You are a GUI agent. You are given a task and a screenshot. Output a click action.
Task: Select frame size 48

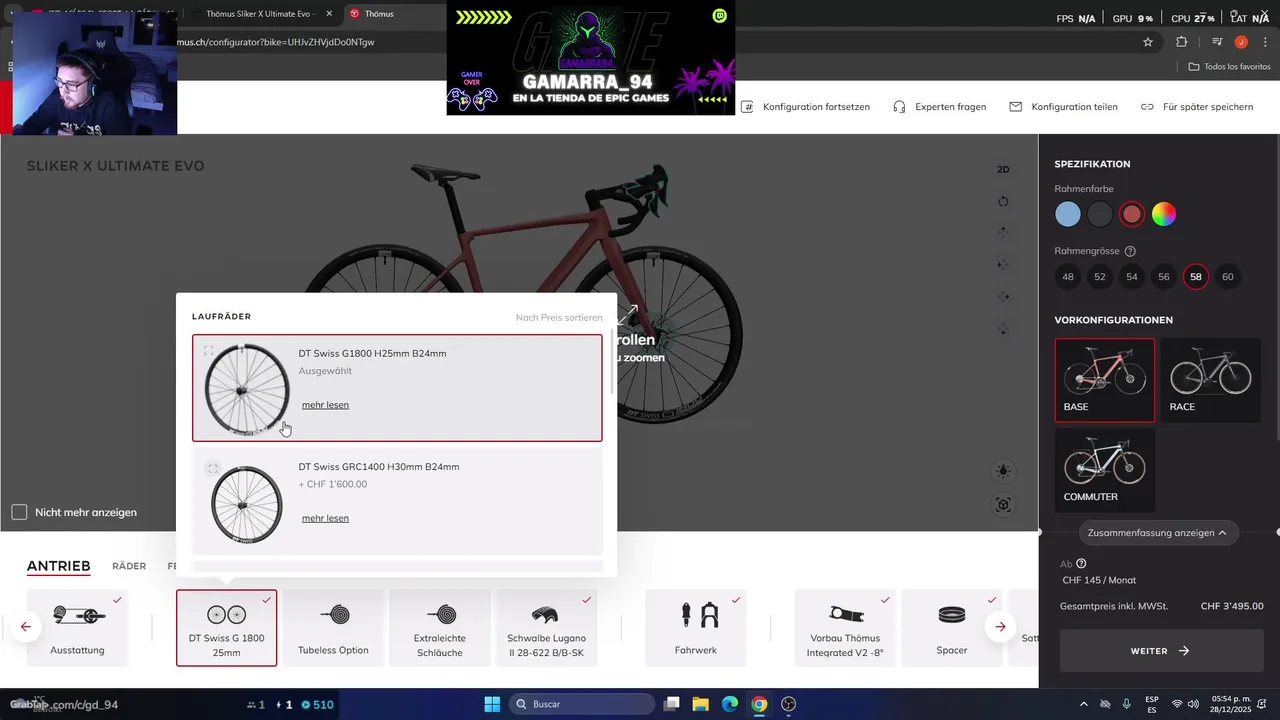tap(1068, 277)
